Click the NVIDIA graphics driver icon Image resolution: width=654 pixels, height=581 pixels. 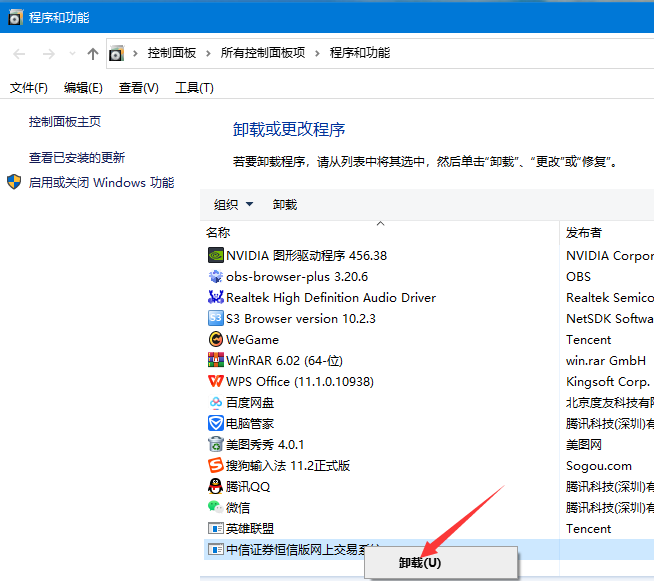216,255
